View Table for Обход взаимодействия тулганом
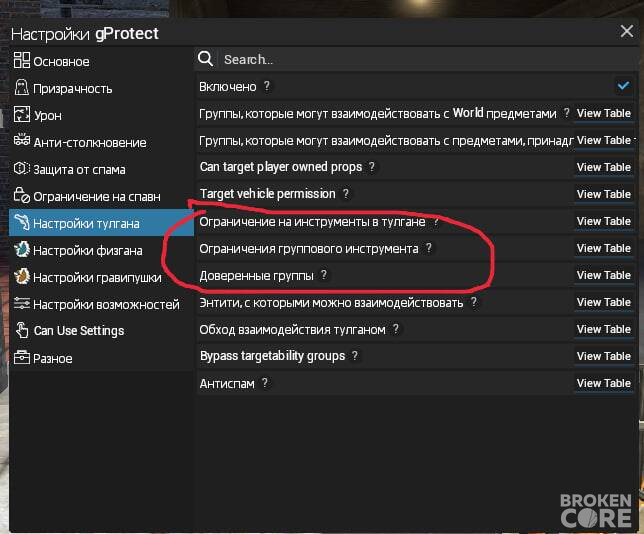Screen dimensions: 644x534 point(603,329)
